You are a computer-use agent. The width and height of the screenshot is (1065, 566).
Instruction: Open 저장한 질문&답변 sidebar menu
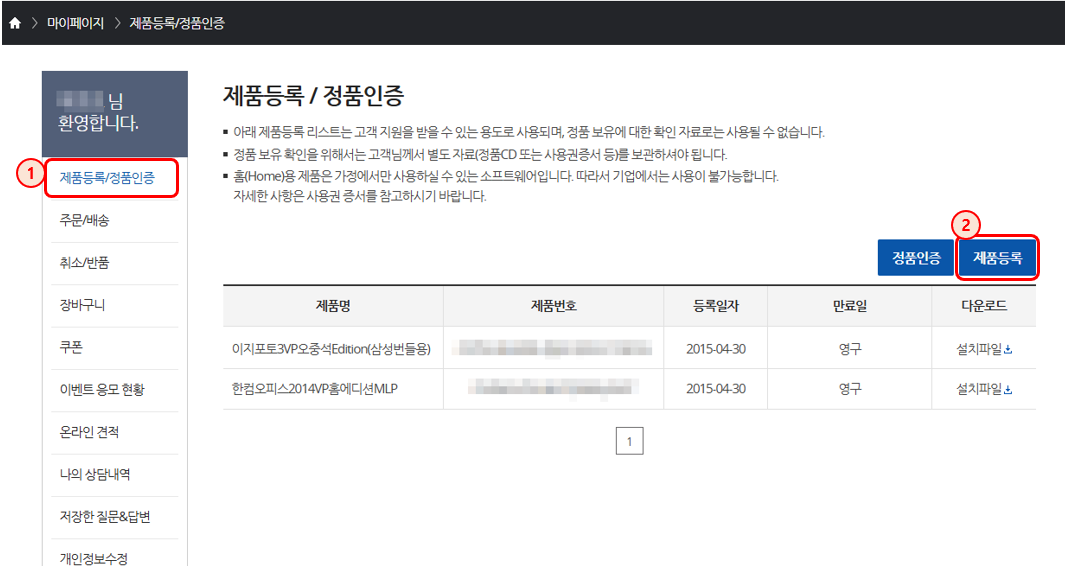click(x=105, y=516)
